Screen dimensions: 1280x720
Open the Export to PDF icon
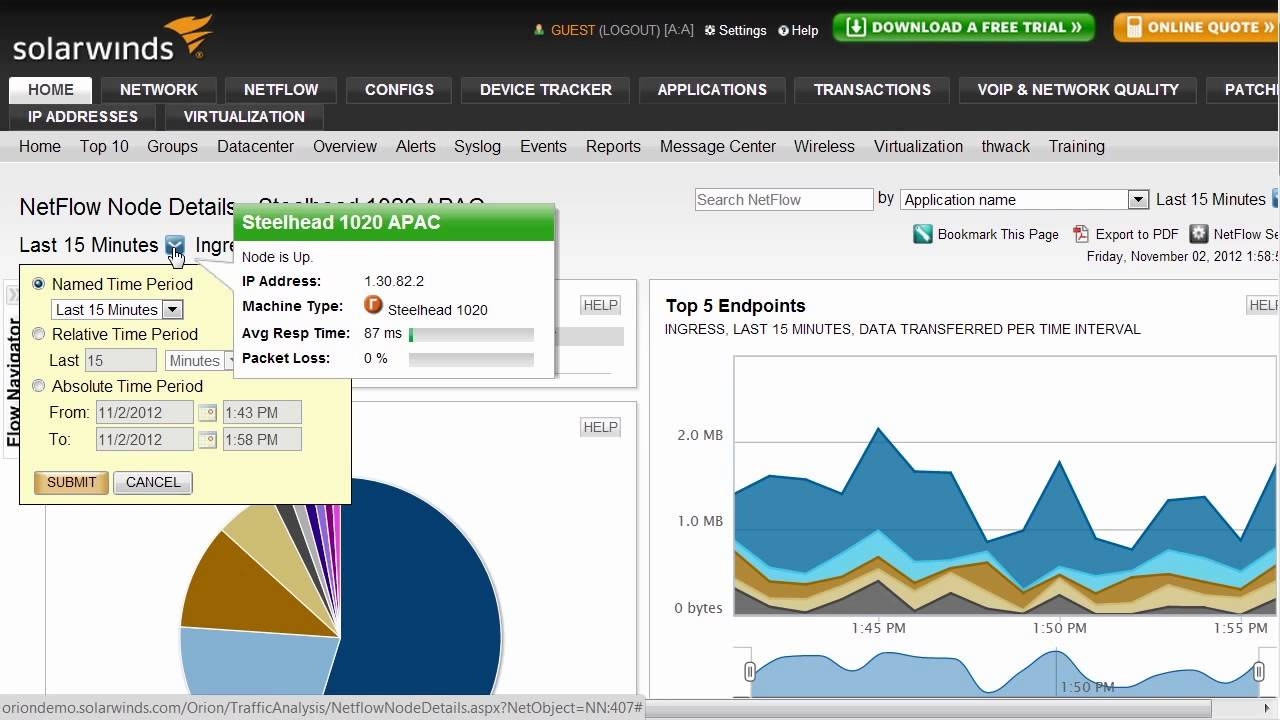pyautogui.click(x=1082, y=234)
